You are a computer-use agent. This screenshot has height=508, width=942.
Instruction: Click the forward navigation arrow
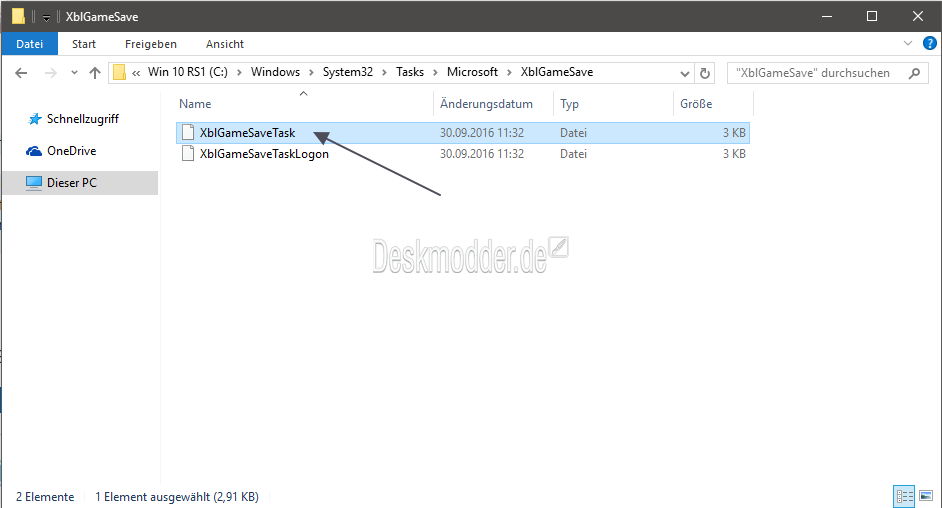tap(51, 73)
